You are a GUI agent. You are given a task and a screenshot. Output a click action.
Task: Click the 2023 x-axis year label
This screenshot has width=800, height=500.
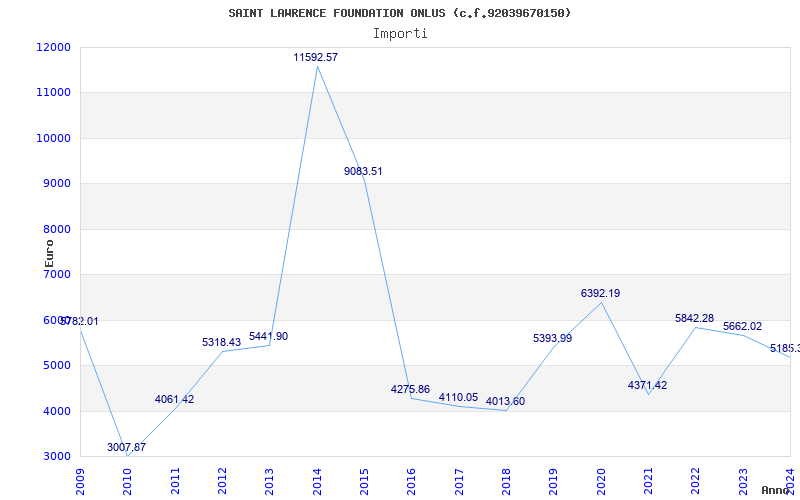tap(743, 482)
